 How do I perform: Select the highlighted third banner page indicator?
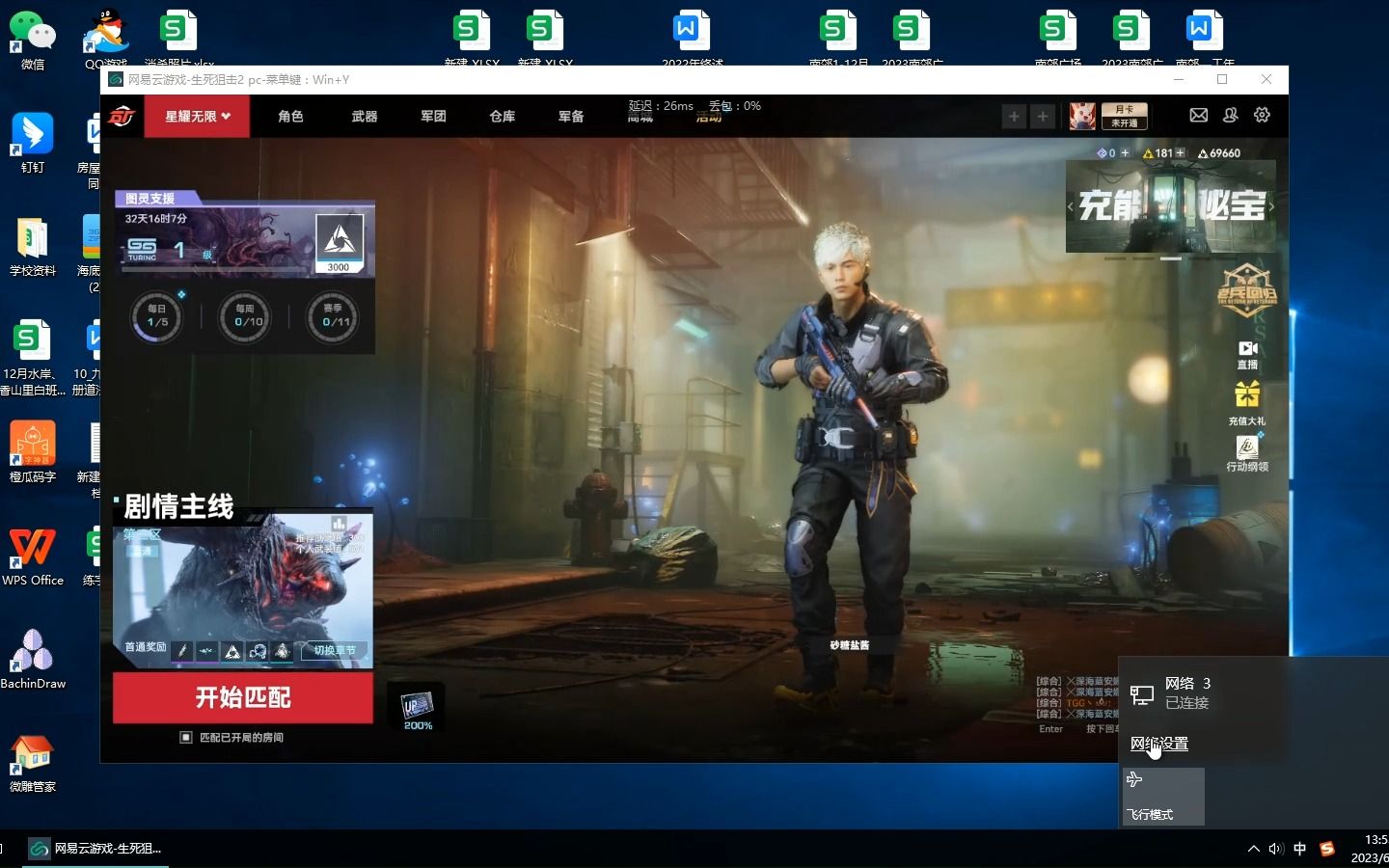pyautogui.click(x=1171, y=258)
